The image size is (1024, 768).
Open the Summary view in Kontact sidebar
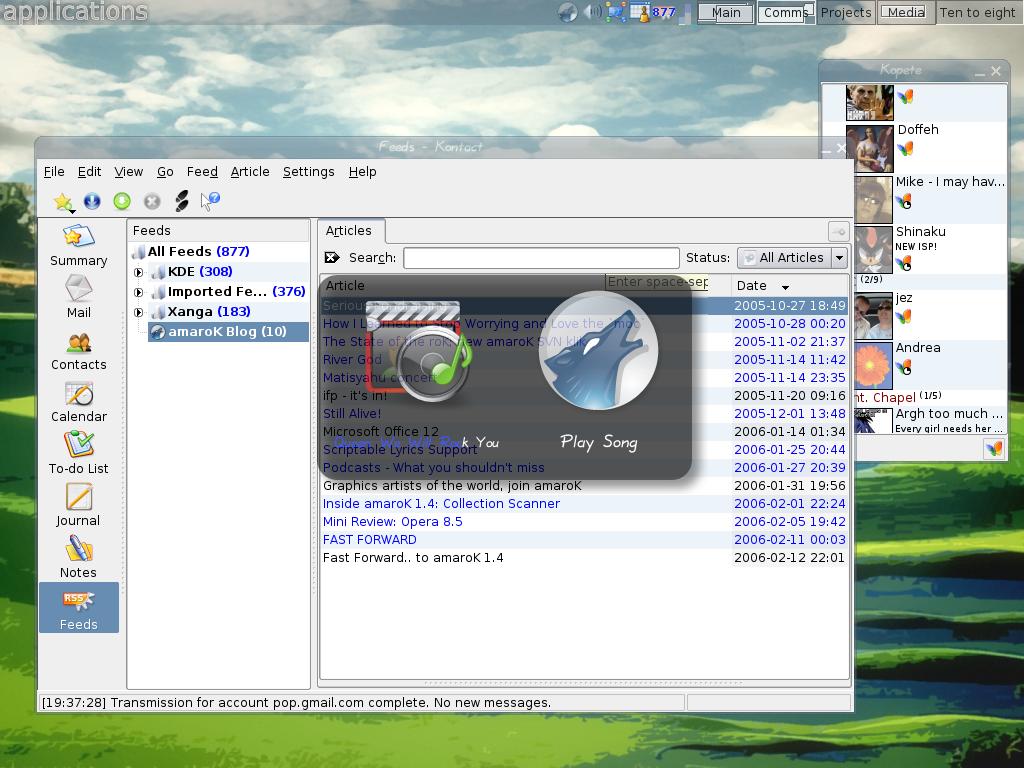(x=78, y=246)
